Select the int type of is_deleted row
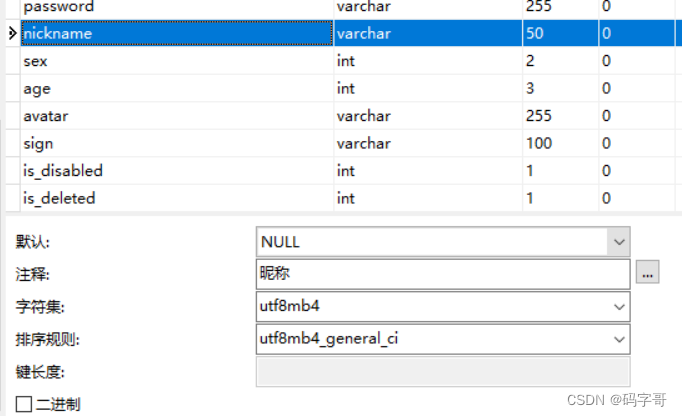This screenshot has width=682, height=416. [428, 198]
